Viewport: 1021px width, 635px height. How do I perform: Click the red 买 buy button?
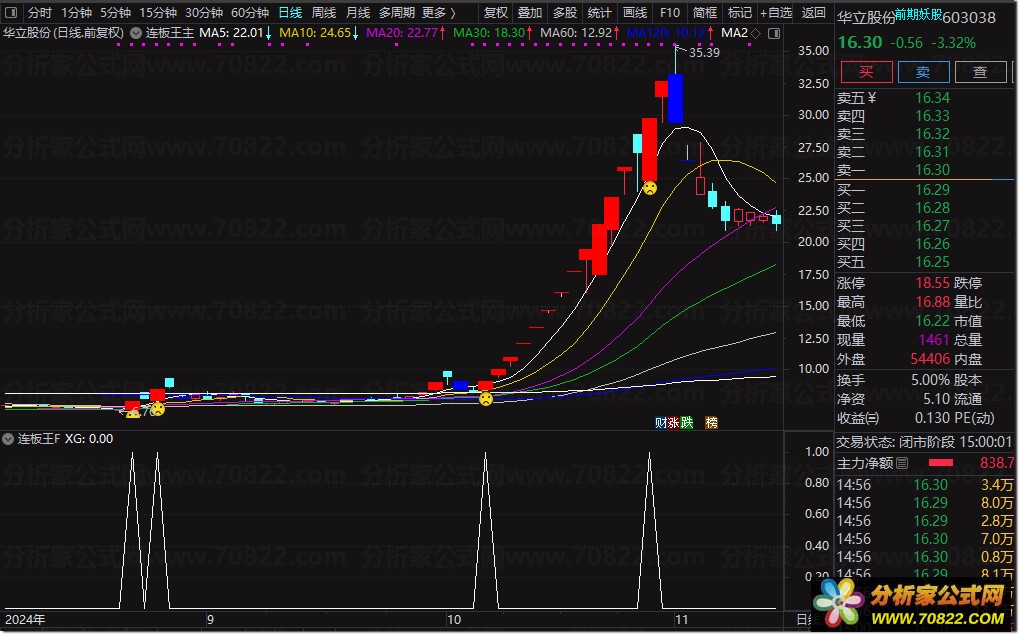(x=867, y=72)
